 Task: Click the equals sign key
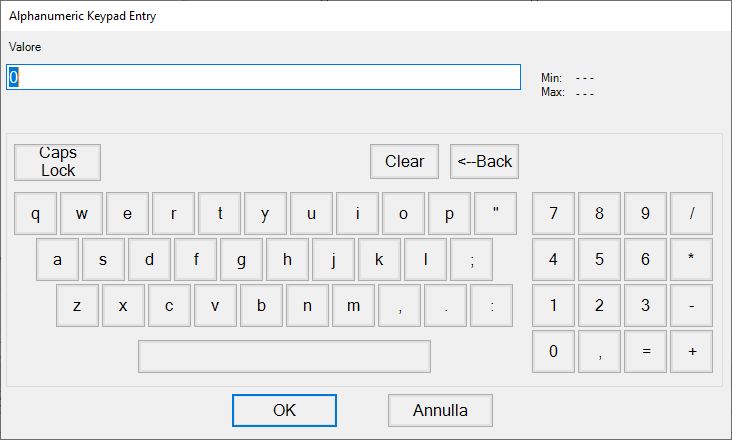click(x=645, y=352)
